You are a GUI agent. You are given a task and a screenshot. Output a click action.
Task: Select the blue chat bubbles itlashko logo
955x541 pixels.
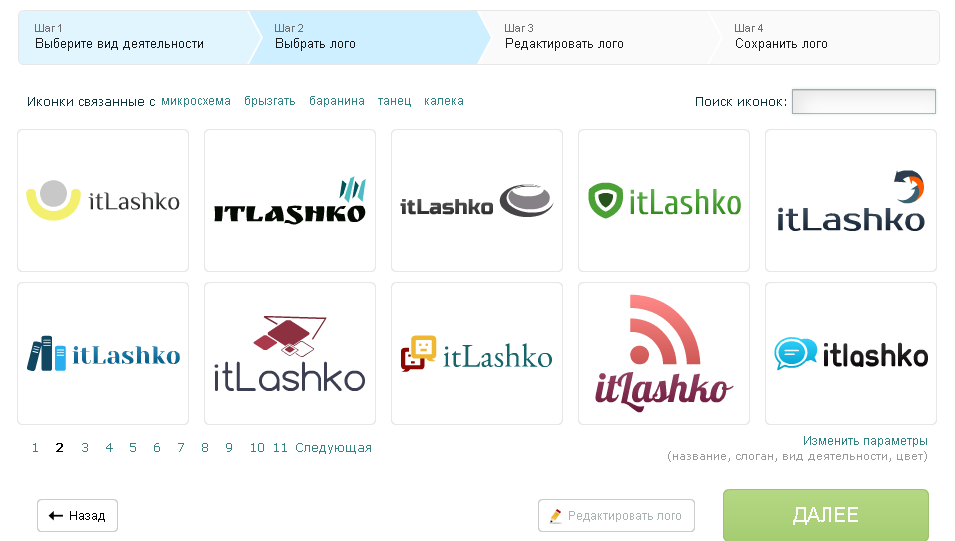(x=851, y=353)
